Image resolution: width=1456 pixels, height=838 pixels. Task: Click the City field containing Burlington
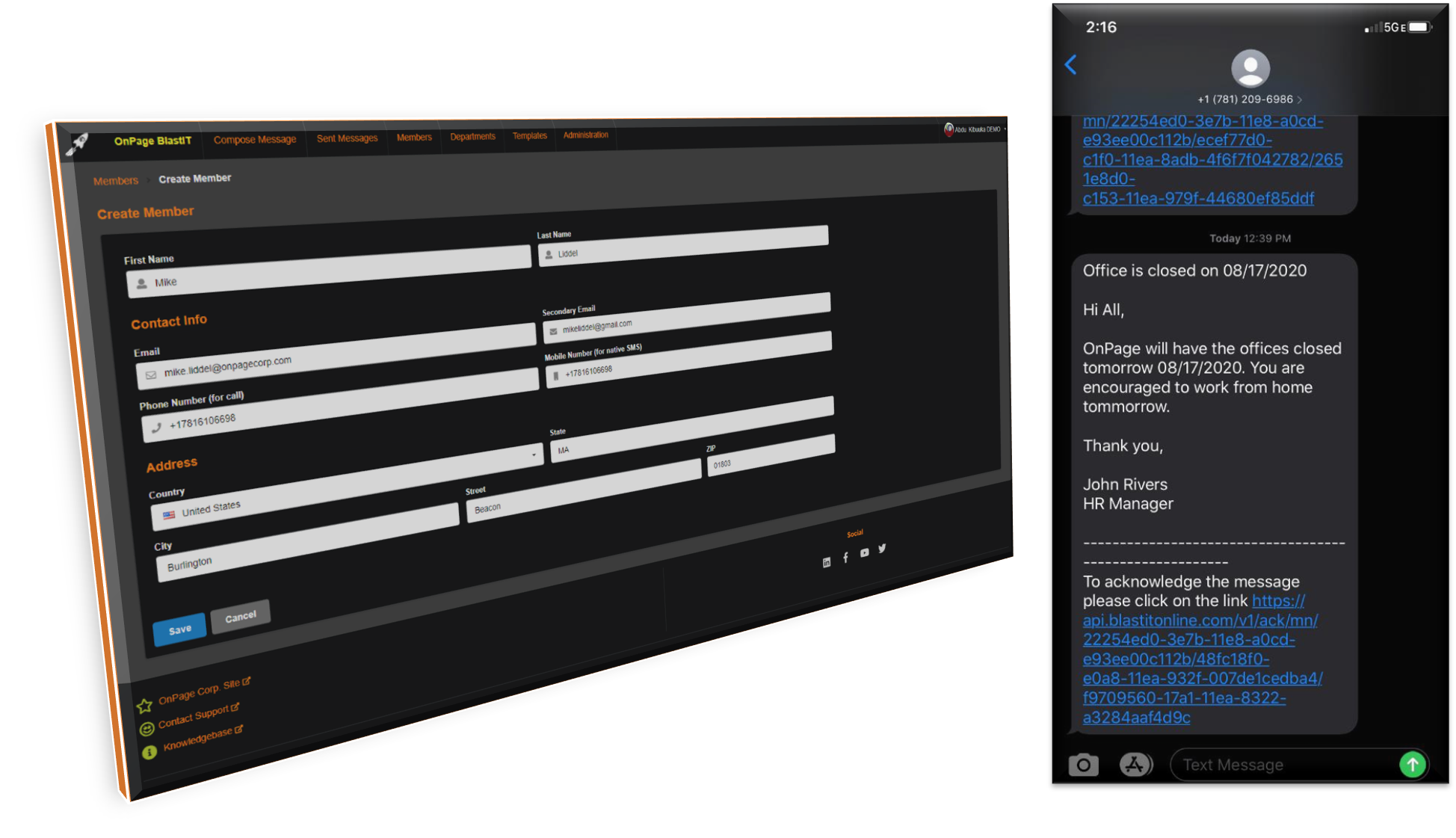[x=308, y=541]
